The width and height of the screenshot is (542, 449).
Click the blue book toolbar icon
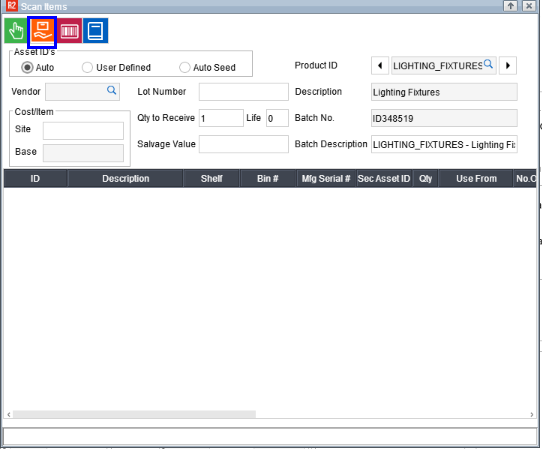[x=96, y=31]
